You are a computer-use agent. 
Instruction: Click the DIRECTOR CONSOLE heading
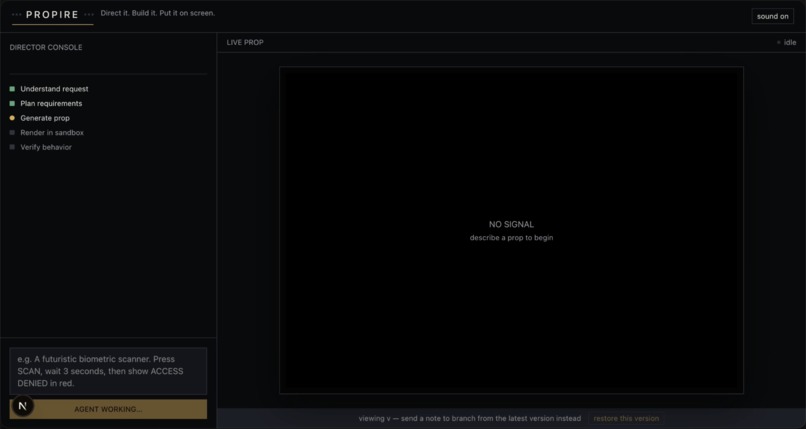point(46,47)
